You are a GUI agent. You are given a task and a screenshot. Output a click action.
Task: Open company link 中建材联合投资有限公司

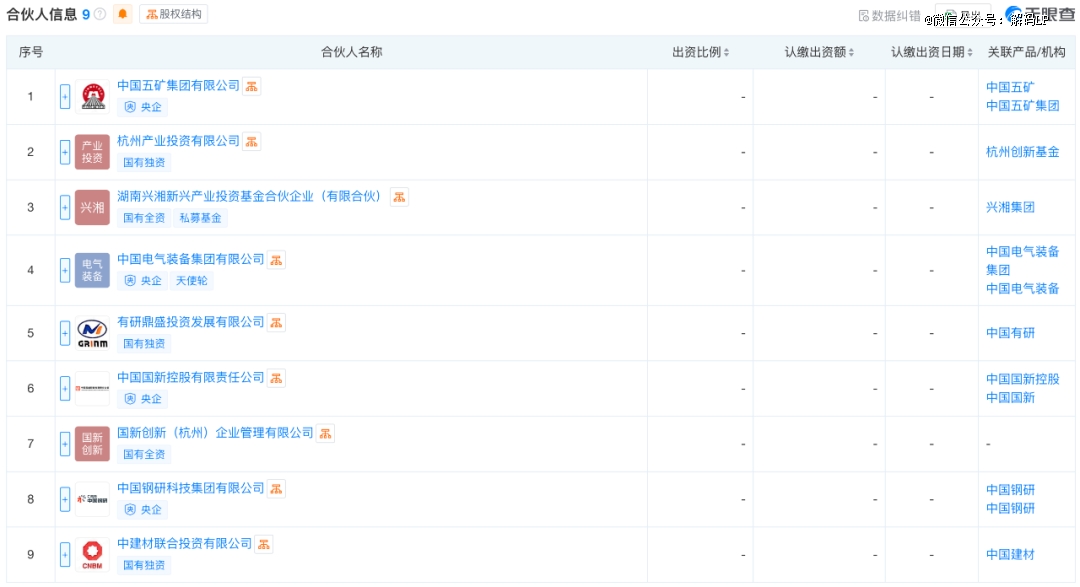pos(185,544)
